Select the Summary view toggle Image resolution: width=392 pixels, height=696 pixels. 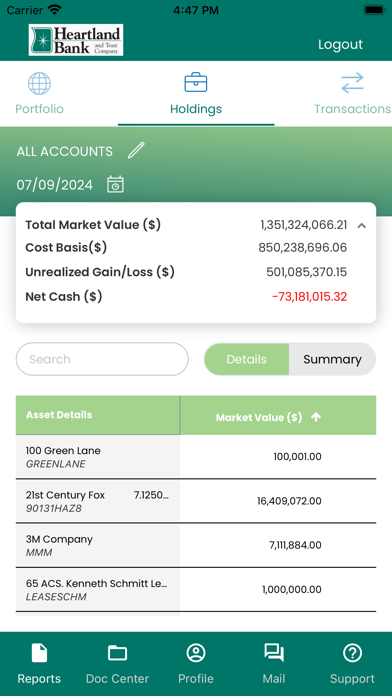(x=333, y=359)
